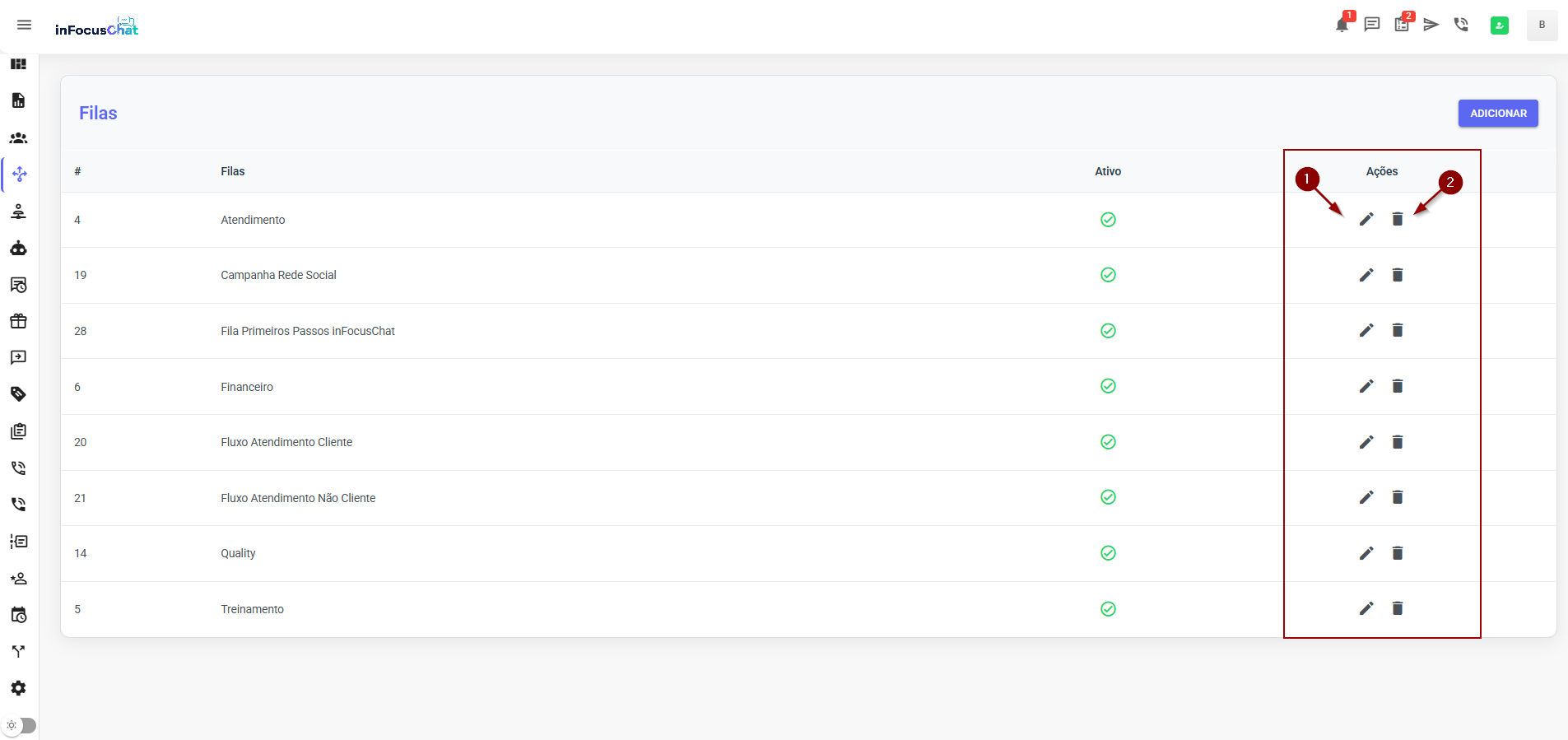Viewport: 1568px width, 740px height.
Task: Expand the hamburger navigation menu
Action: click(24, 25)
